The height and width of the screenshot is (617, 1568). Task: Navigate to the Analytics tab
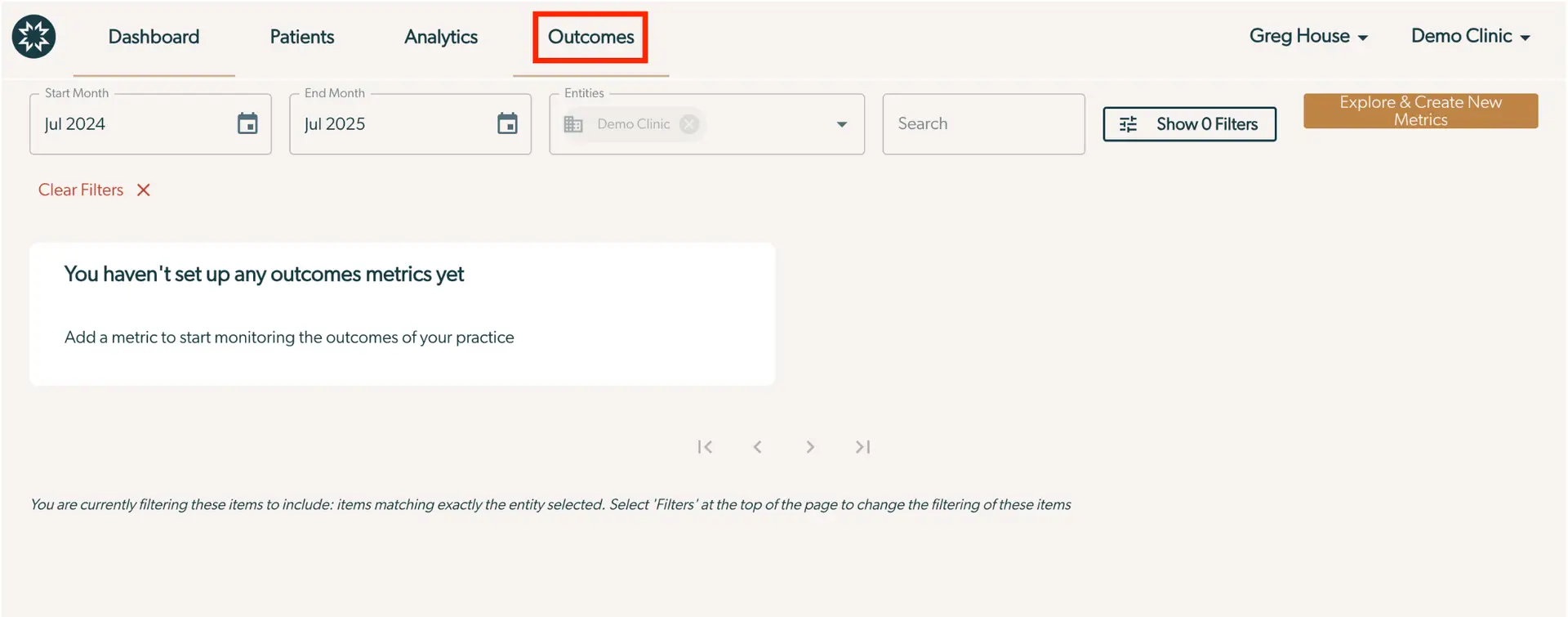coord(441,37)
